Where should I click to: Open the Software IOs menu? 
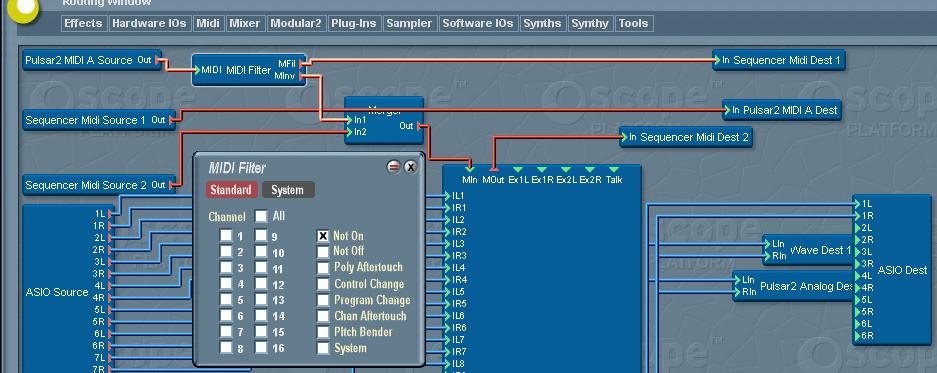pyautogui.click(x=477, y=23)
